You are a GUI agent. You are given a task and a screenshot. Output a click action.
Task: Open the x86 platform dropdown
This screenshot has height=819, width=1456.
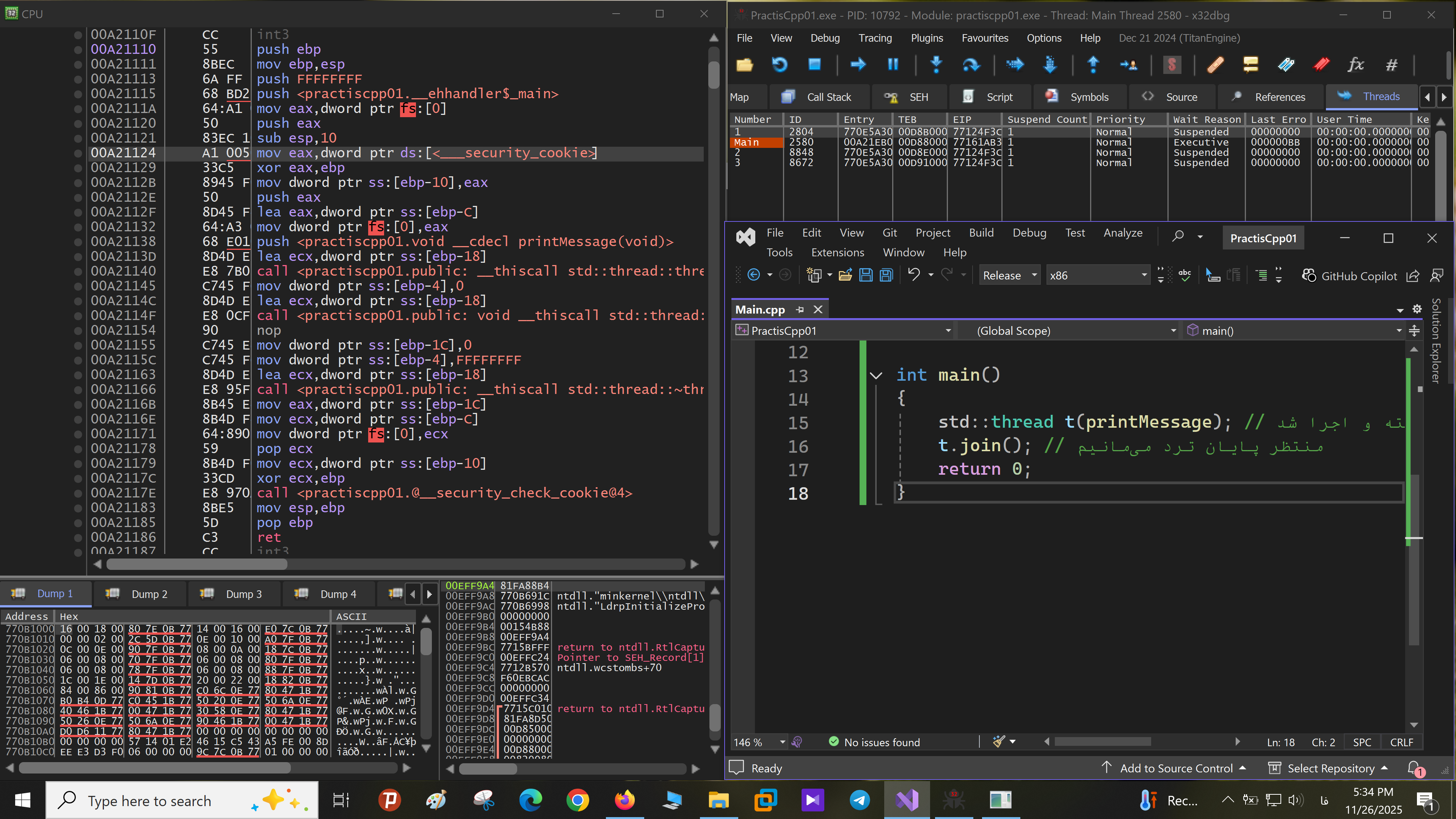point(1097,275)
